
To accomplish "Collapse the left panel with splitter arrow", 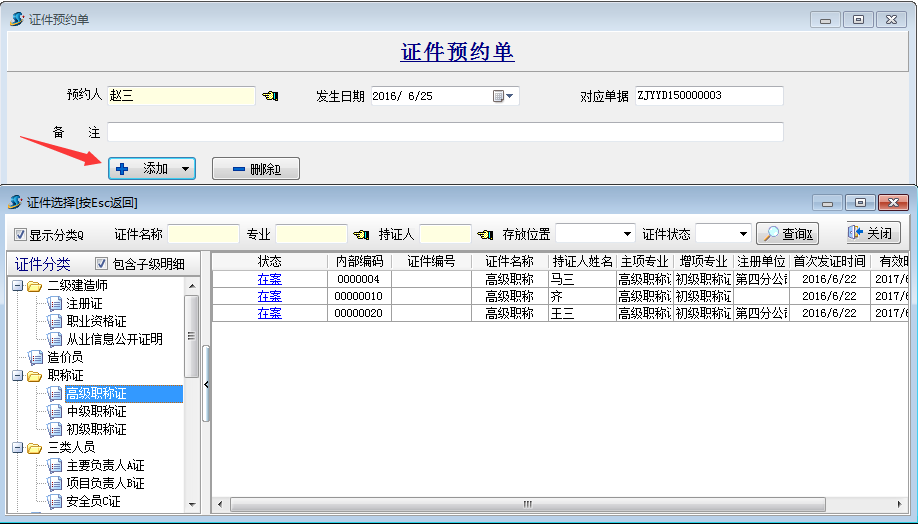I will click(x=206, y=384).
